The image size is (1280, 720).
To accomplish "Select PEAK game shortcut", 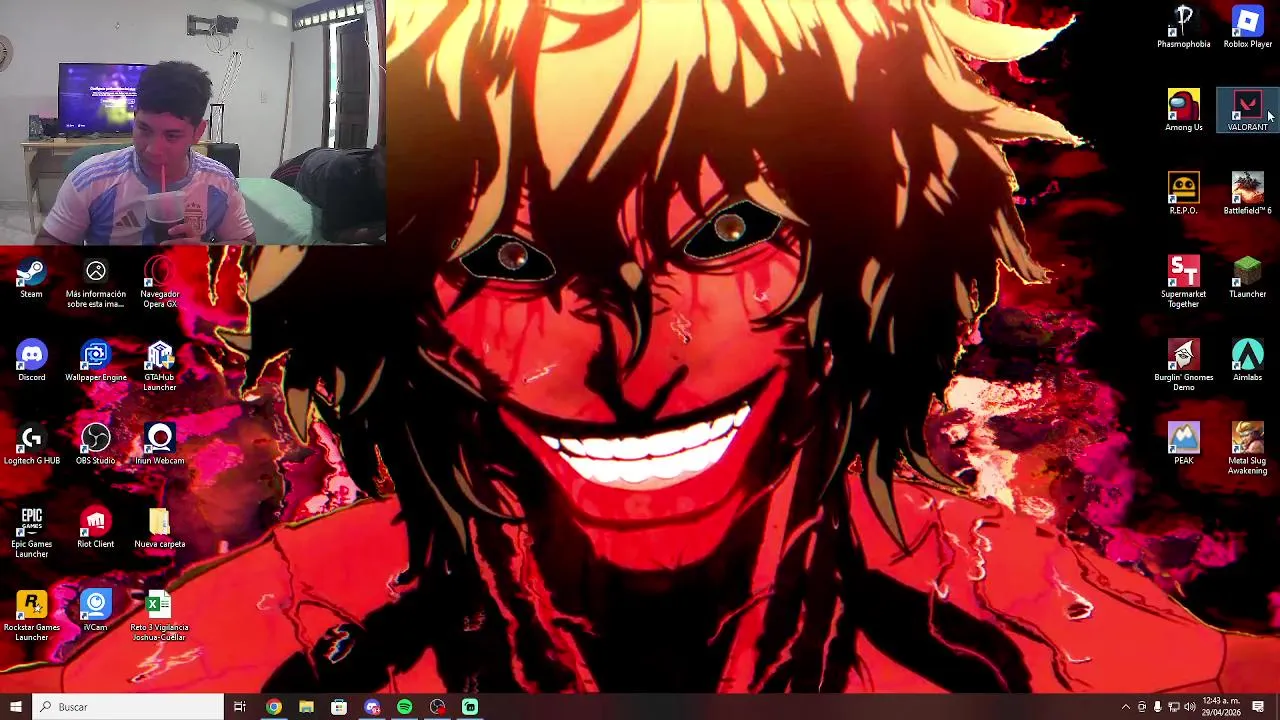I will pyautogui.click(x=1184, y=443).
